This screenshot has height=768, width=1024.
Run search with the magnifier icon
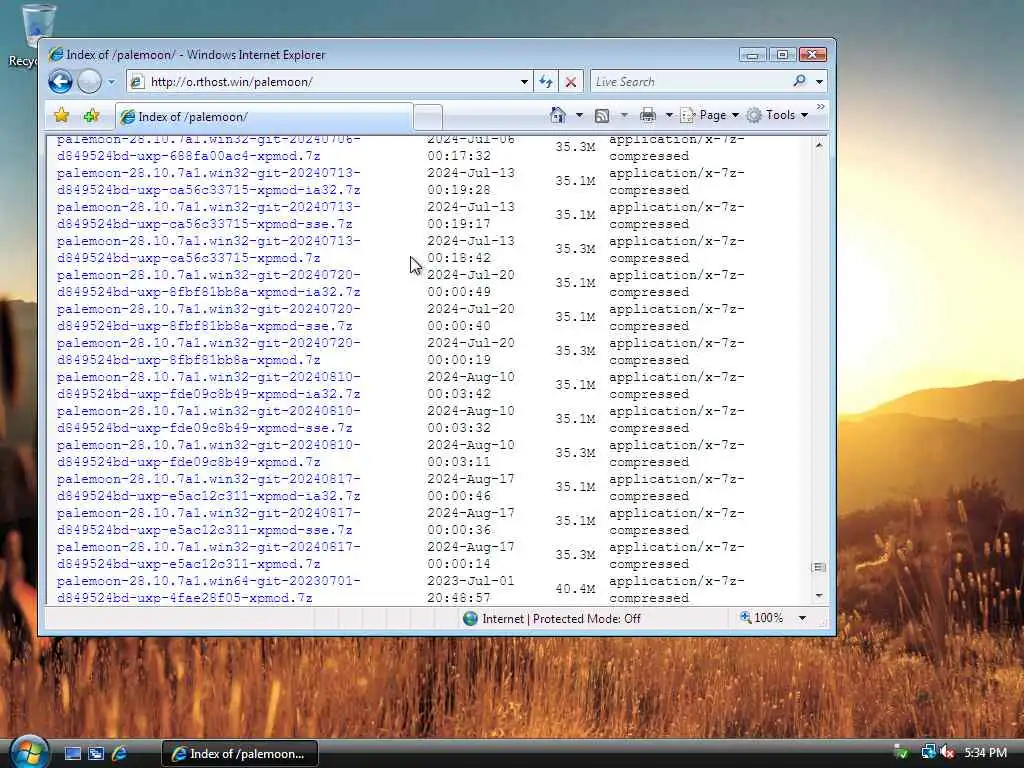click(x=799, y=81)
